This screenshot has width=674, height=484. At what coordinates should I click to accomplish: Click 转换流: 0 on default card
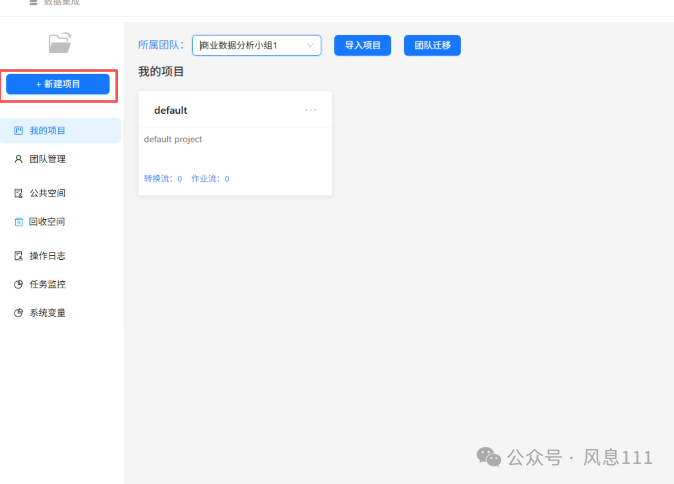[x=163, y=179]
